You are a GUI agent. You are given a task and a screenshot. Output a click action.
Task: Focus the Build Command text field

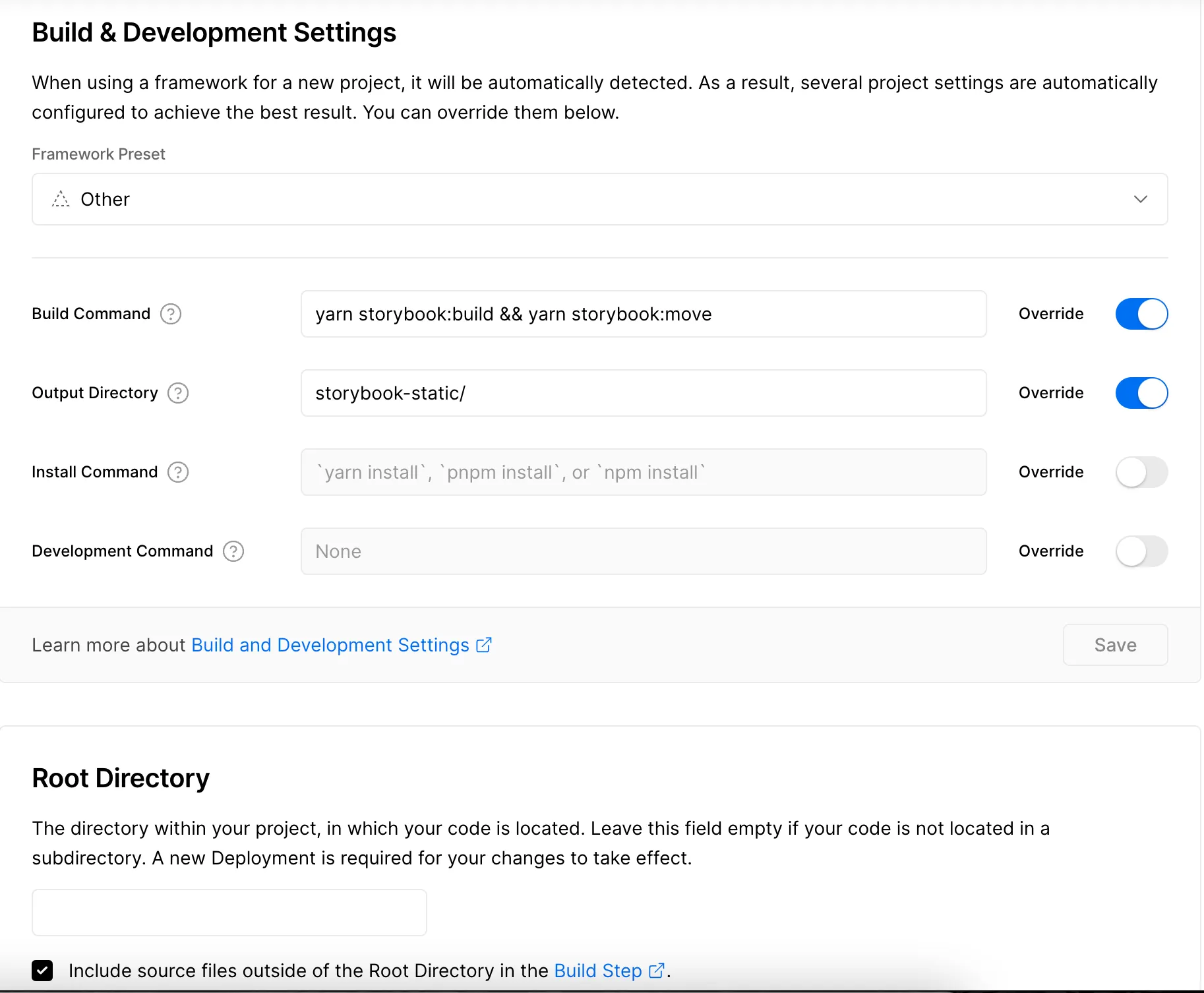pos(643,314)
